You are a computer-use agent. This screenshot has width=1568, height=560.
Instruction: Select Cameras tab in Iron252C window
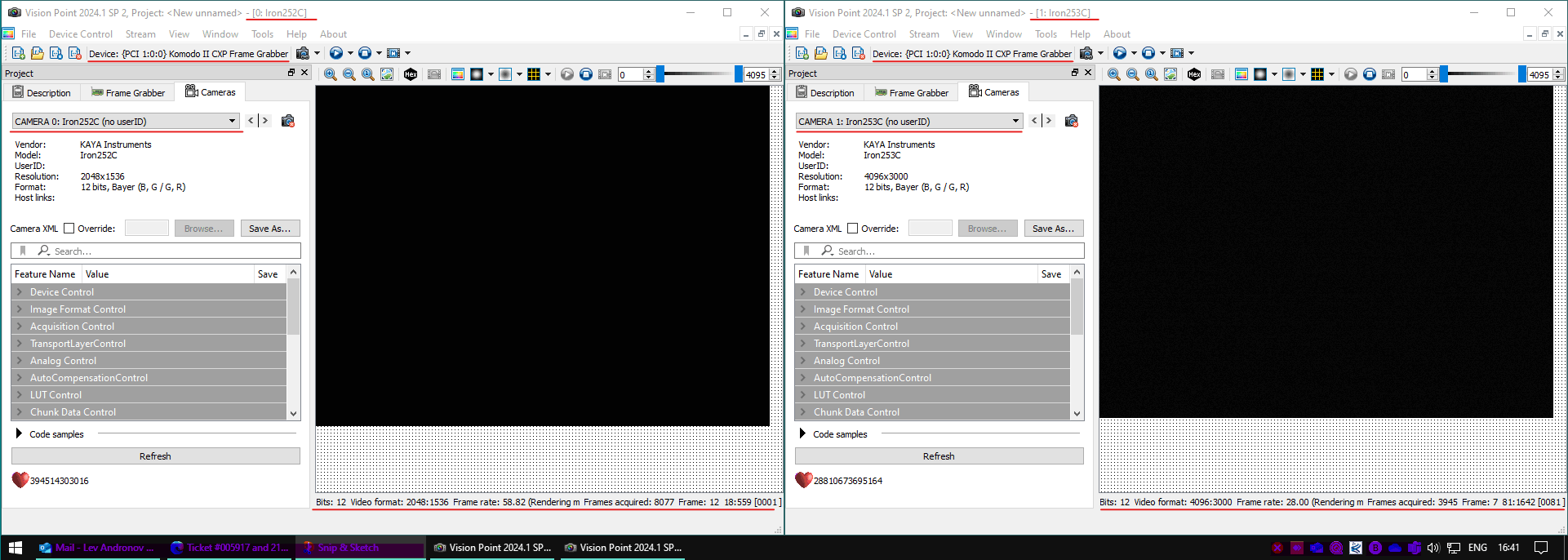(x=210, y=91)
